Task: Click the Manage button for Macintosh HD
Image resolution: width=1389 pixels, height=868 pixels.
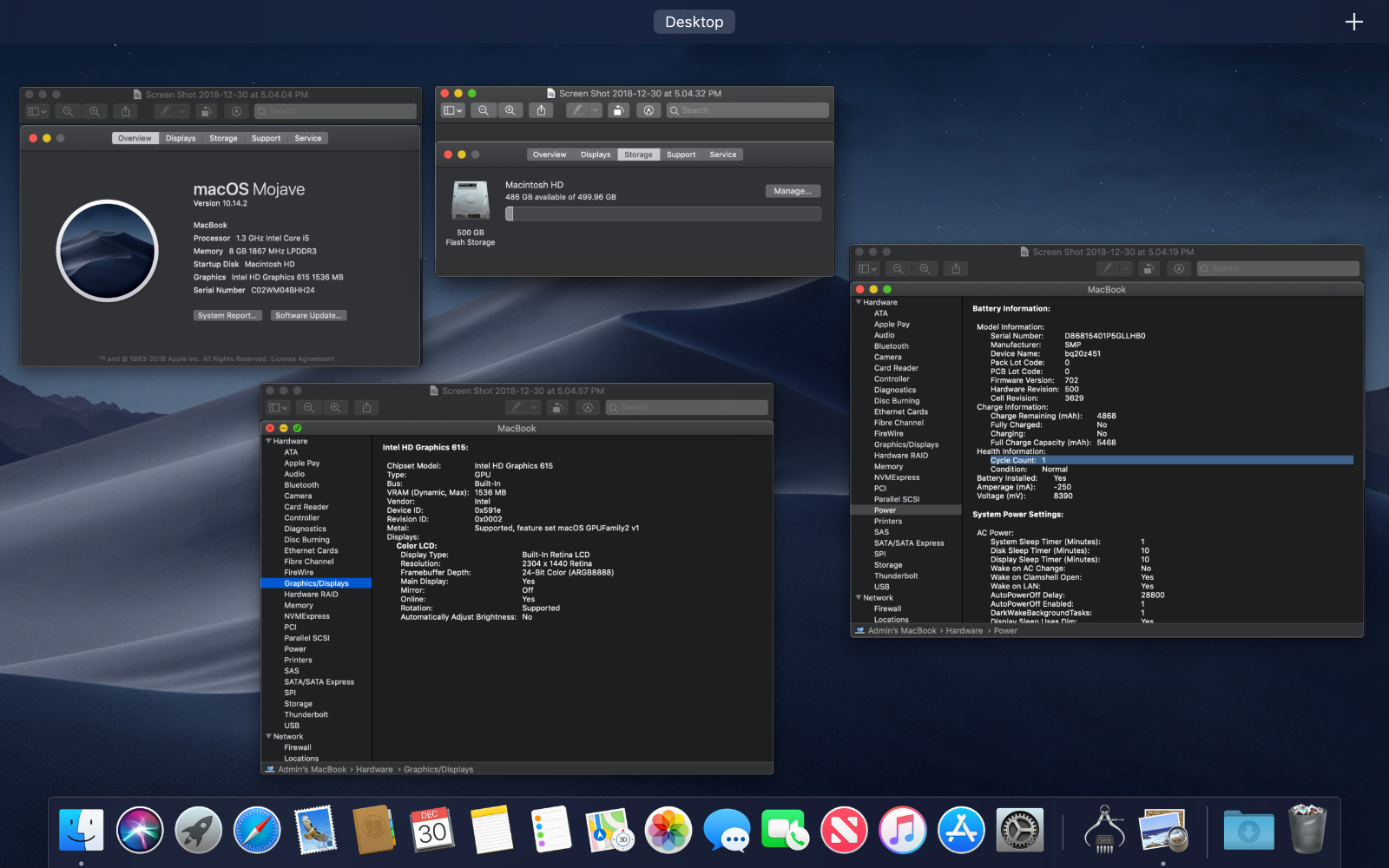Action: point(791,190)
